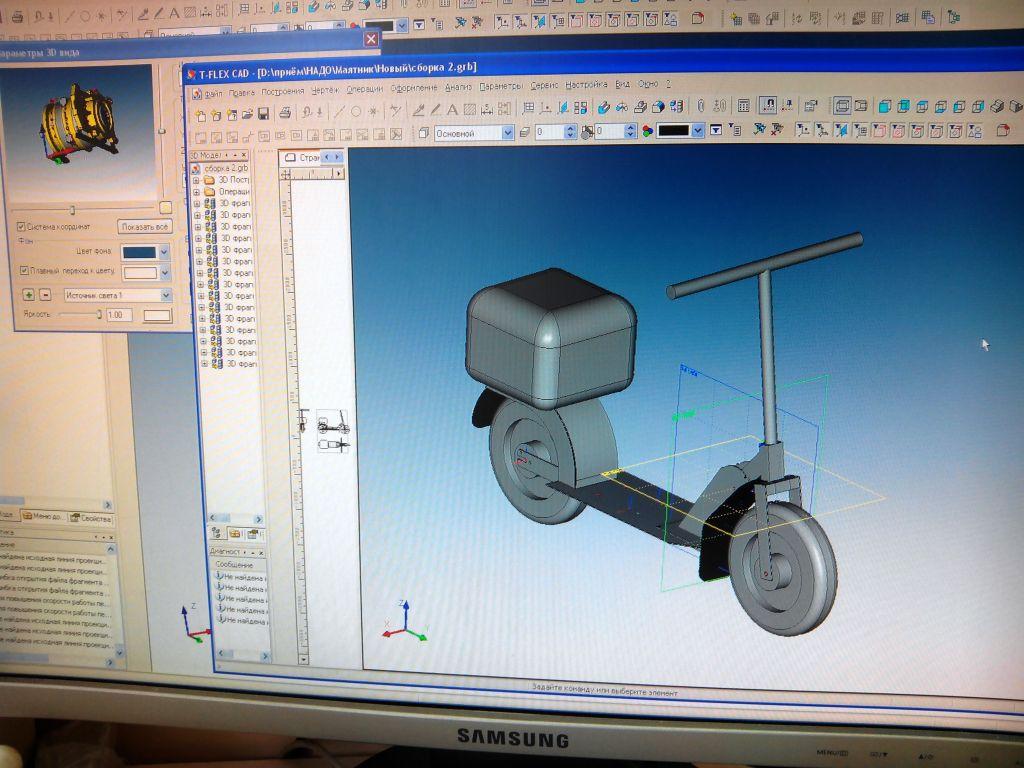Click the green checkmark selector icon

(x=759, y=130)
